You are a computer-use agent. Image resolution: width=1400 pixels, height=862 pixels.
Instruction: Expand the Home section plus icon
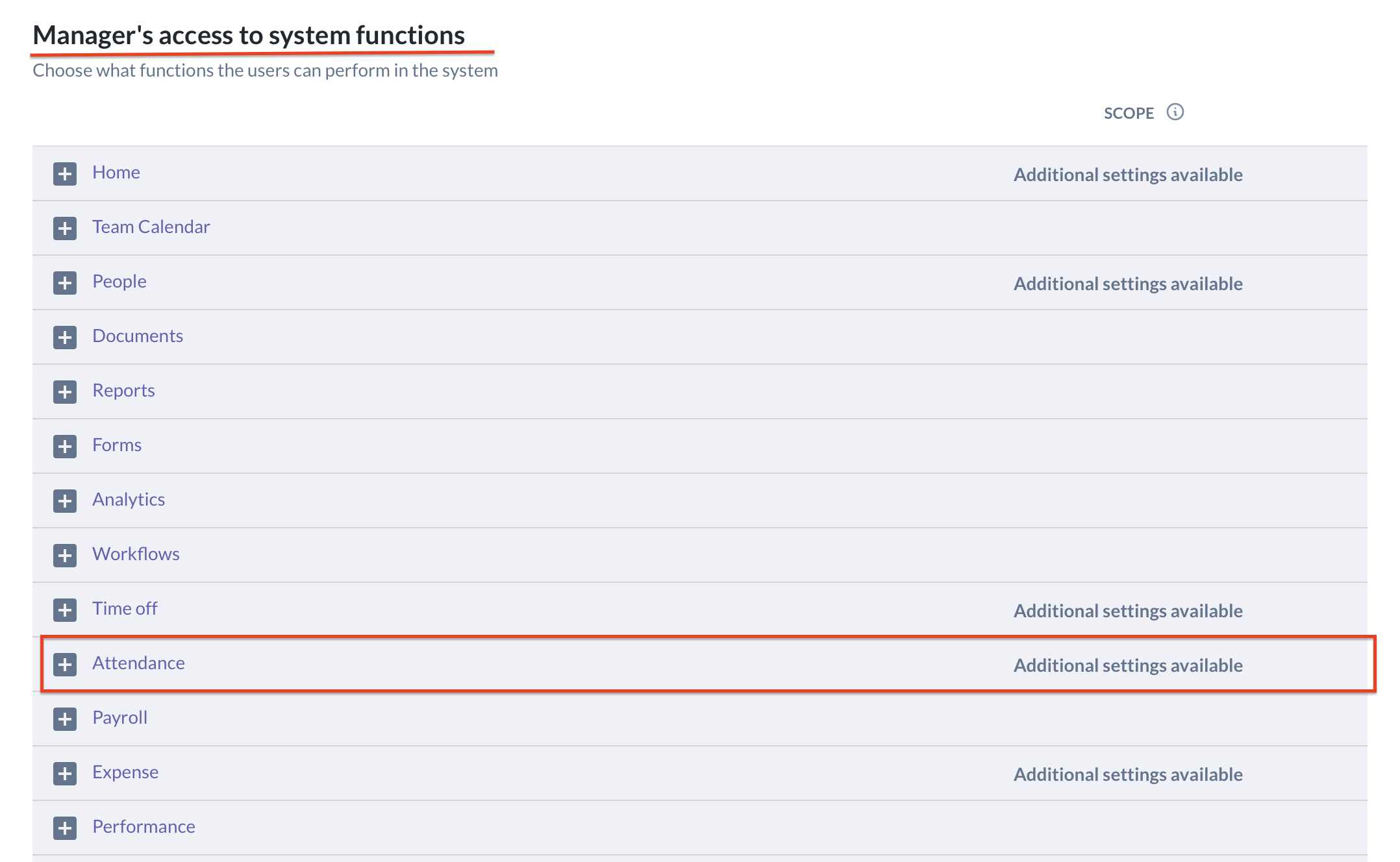tap(65, 174)
